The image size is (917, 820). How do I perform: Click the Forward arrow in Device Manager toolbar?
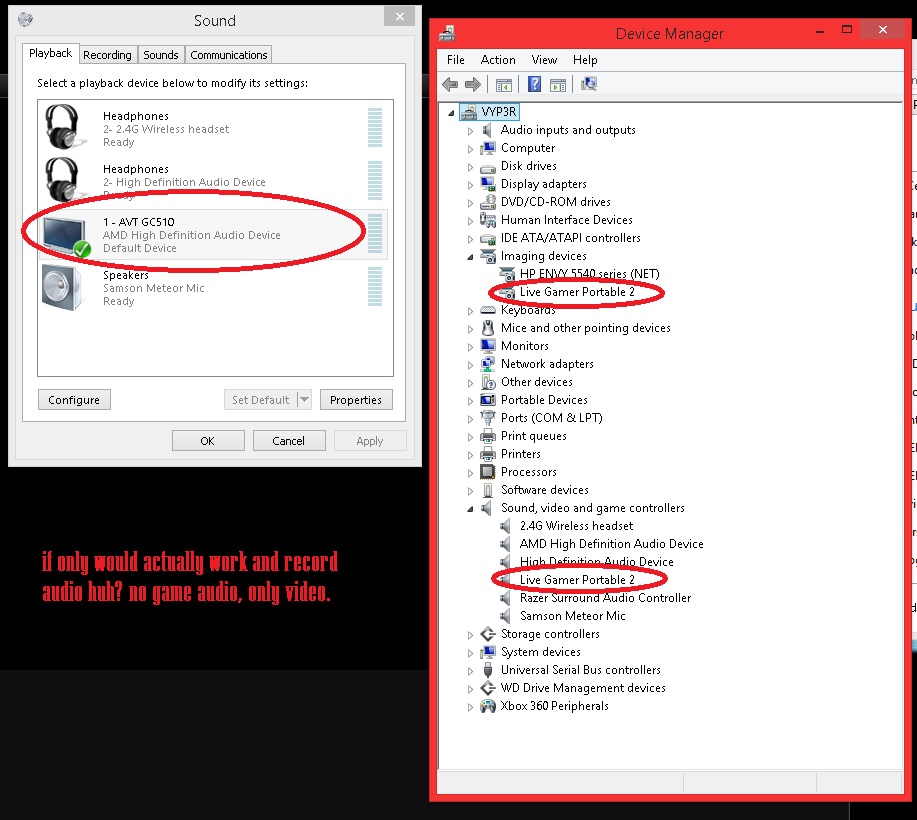coord(473,85)
